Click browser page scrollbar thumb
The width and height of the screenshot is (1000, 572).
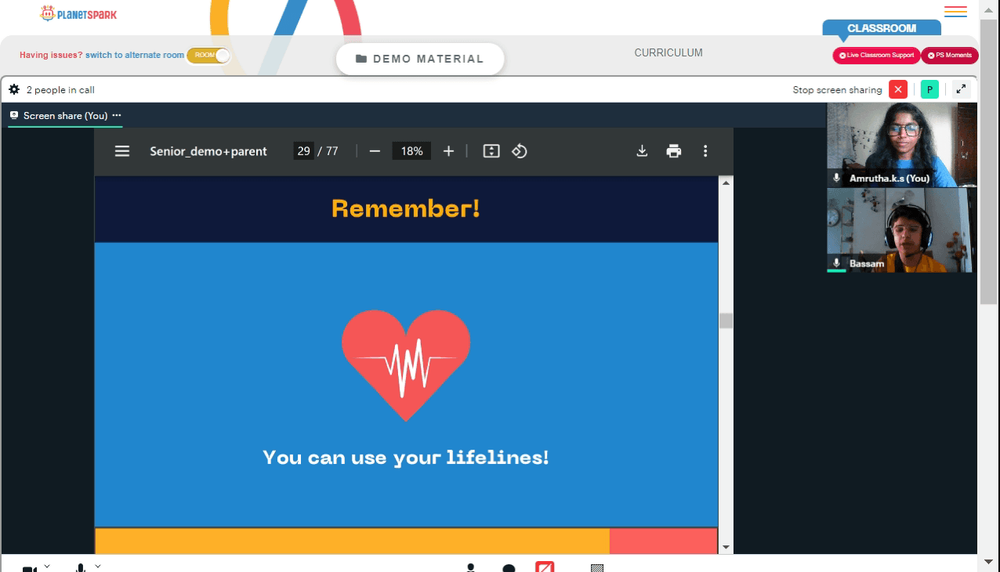click(989, 163)
